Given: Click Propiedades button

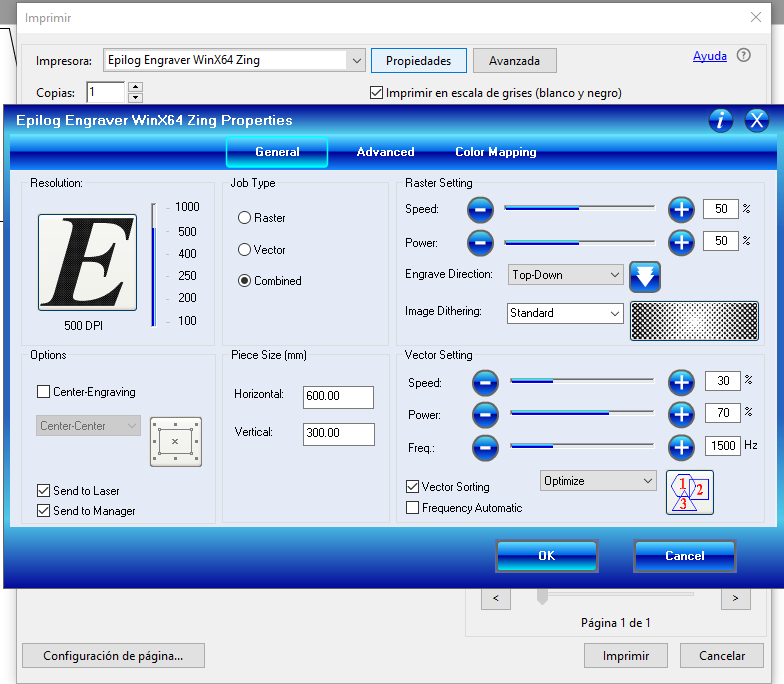Looking at the screenshot, I should click(418, 60).
